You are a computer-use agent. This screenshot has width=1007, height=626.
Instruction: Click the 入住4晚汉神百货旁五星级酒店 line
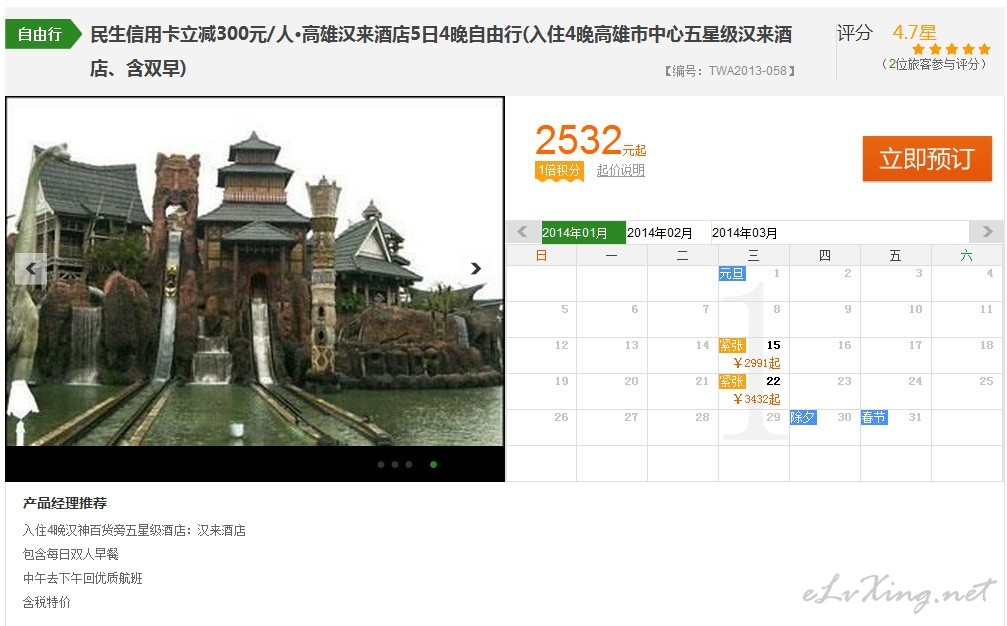click(134, 530)
